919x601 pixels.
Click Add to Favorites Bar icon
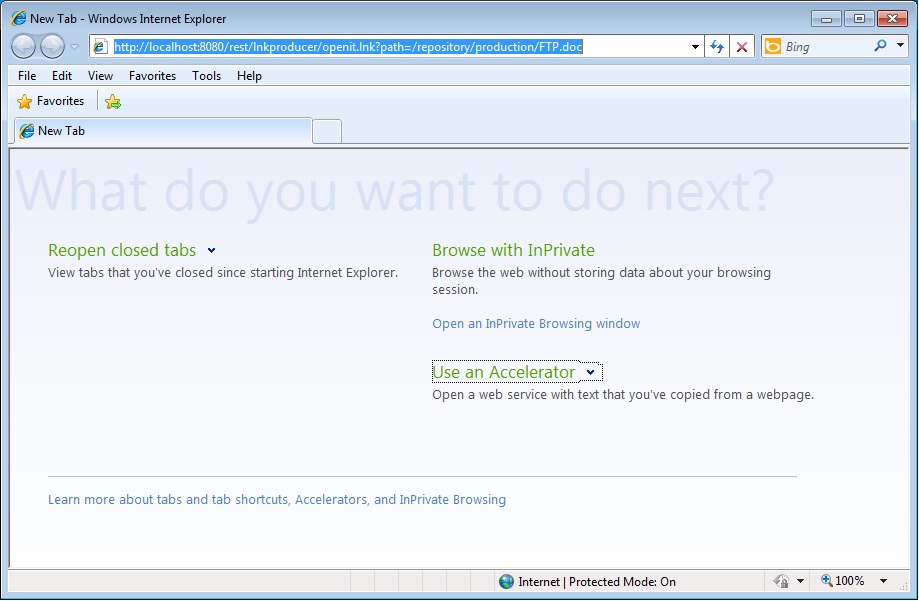(x=113, y=101)
